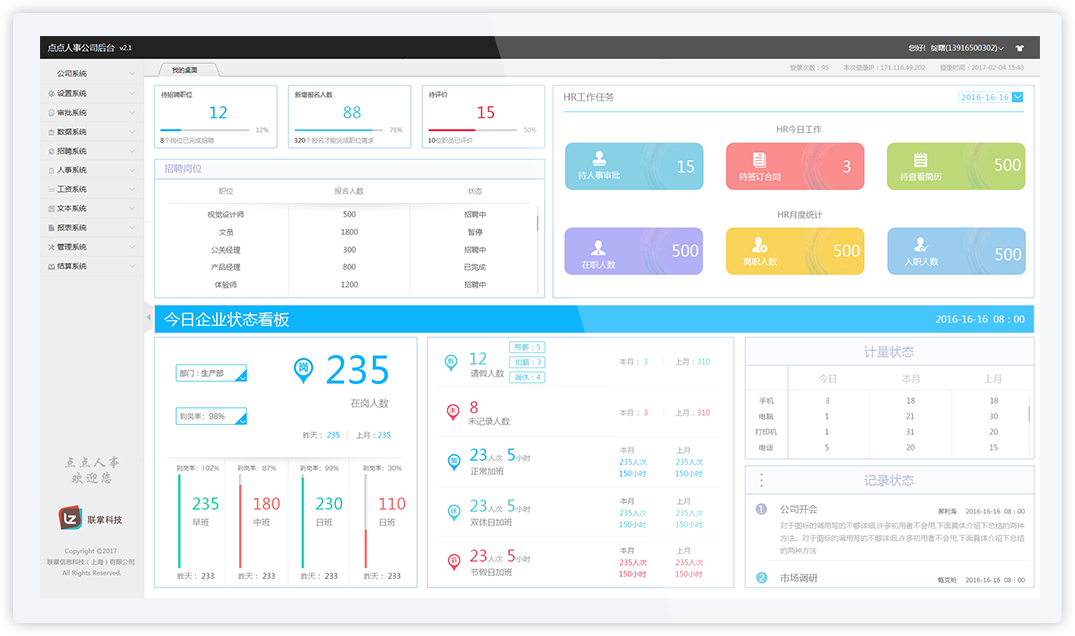Collapse the sidebar with the left arrow handle

pos(149,317)
